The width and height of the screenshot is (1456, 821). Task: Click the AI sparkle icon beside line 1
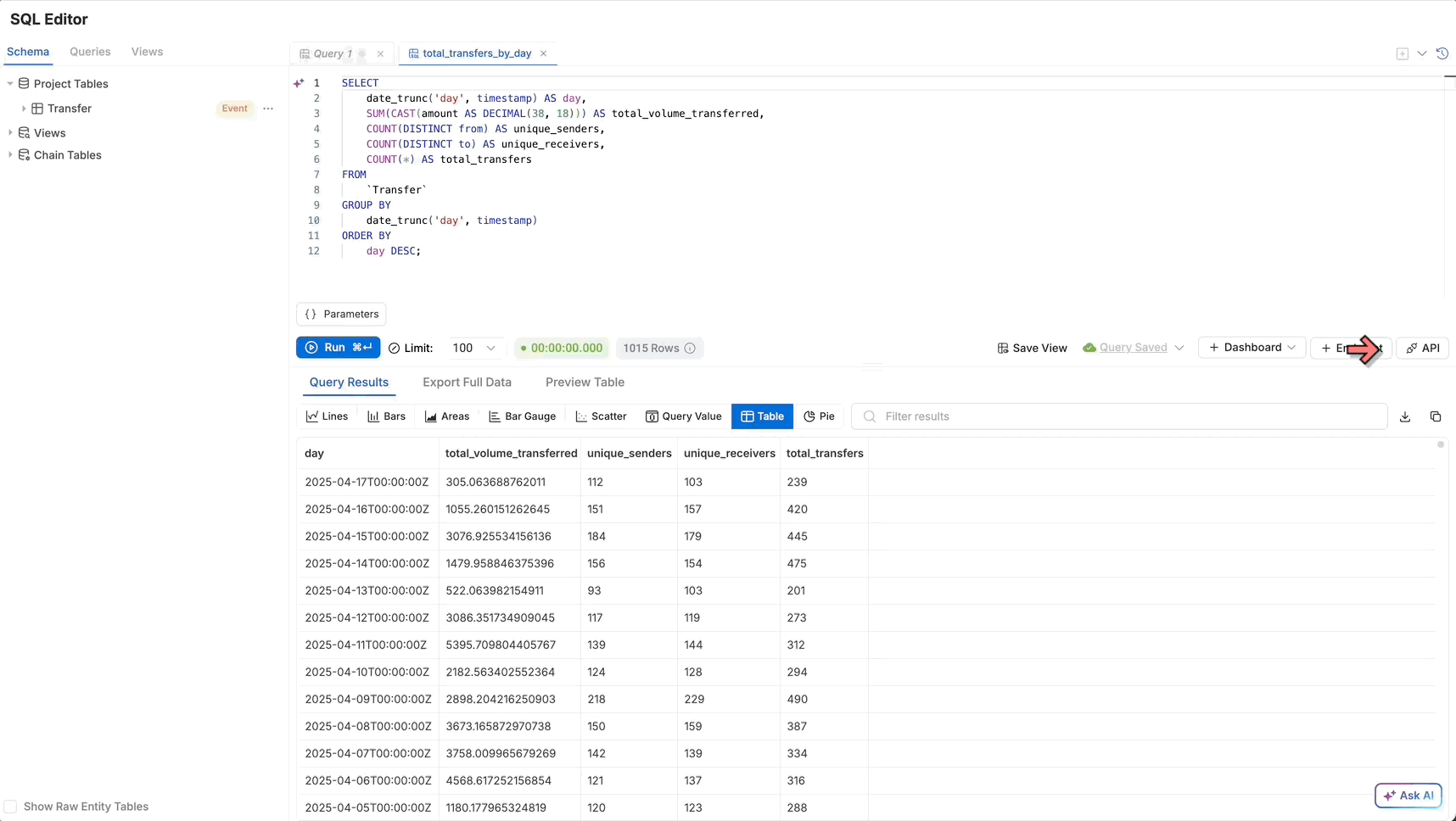[x=299, y=83]
